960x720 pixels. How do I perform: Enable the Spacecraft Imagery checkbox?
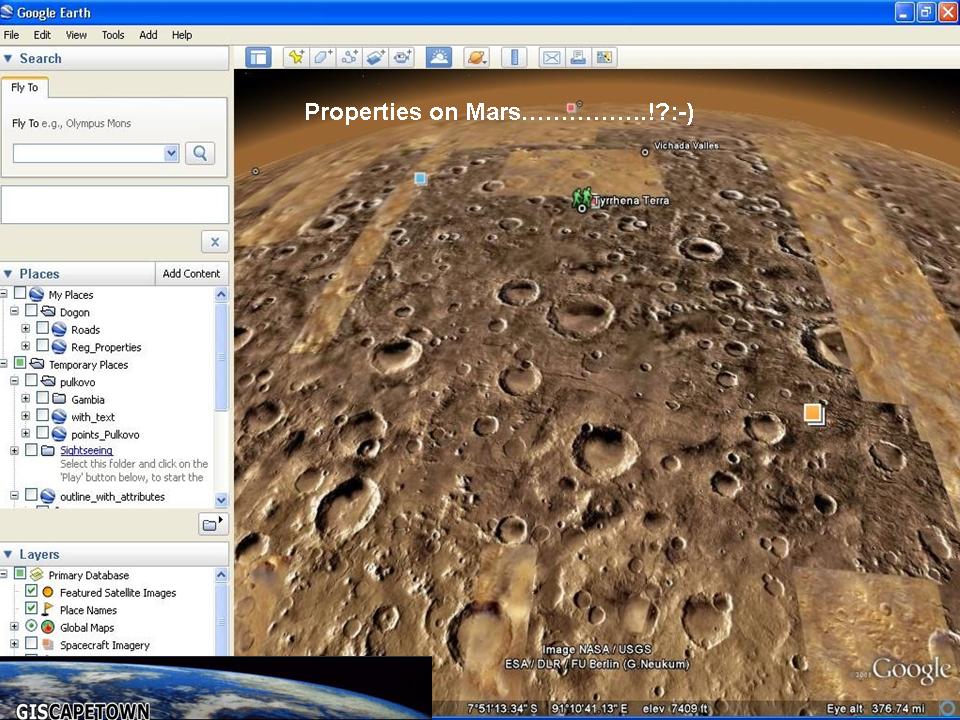pos(31,643)
